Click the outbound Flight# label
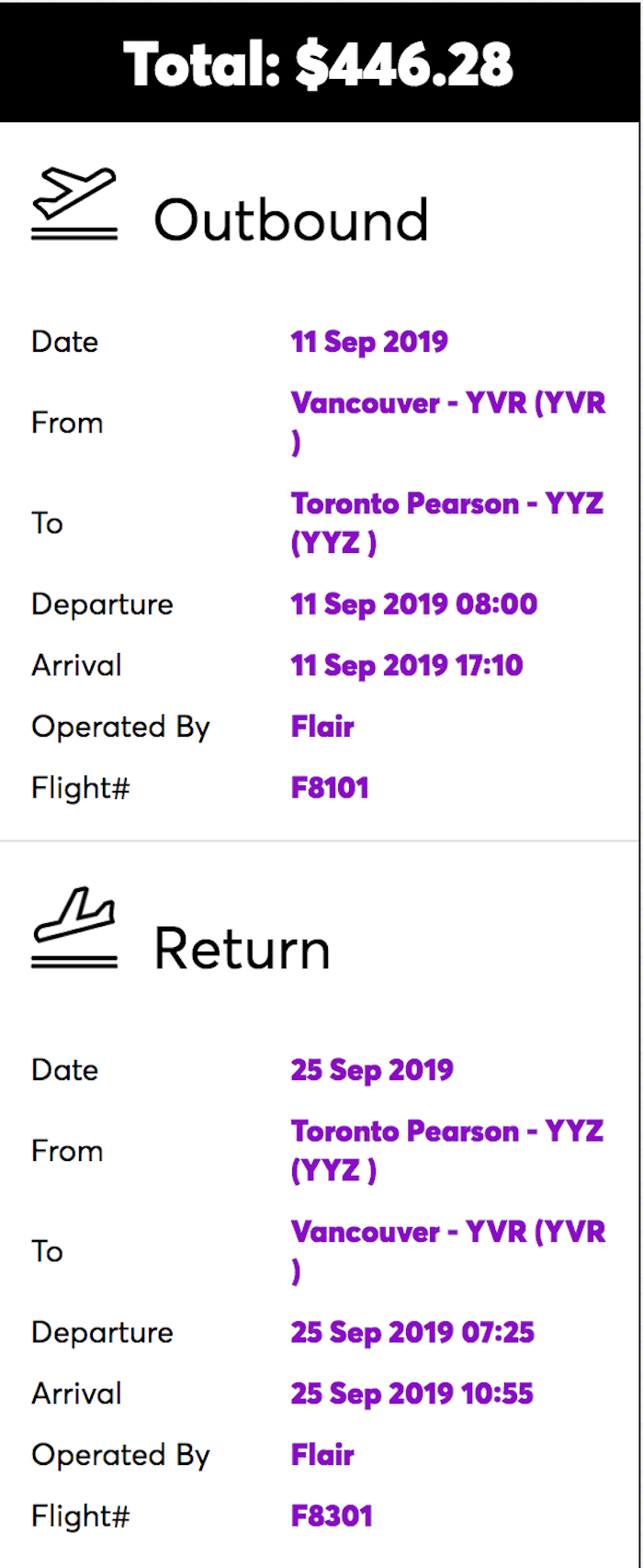The height and width of the screenshot is (1568, 643). tap(81, 788)
